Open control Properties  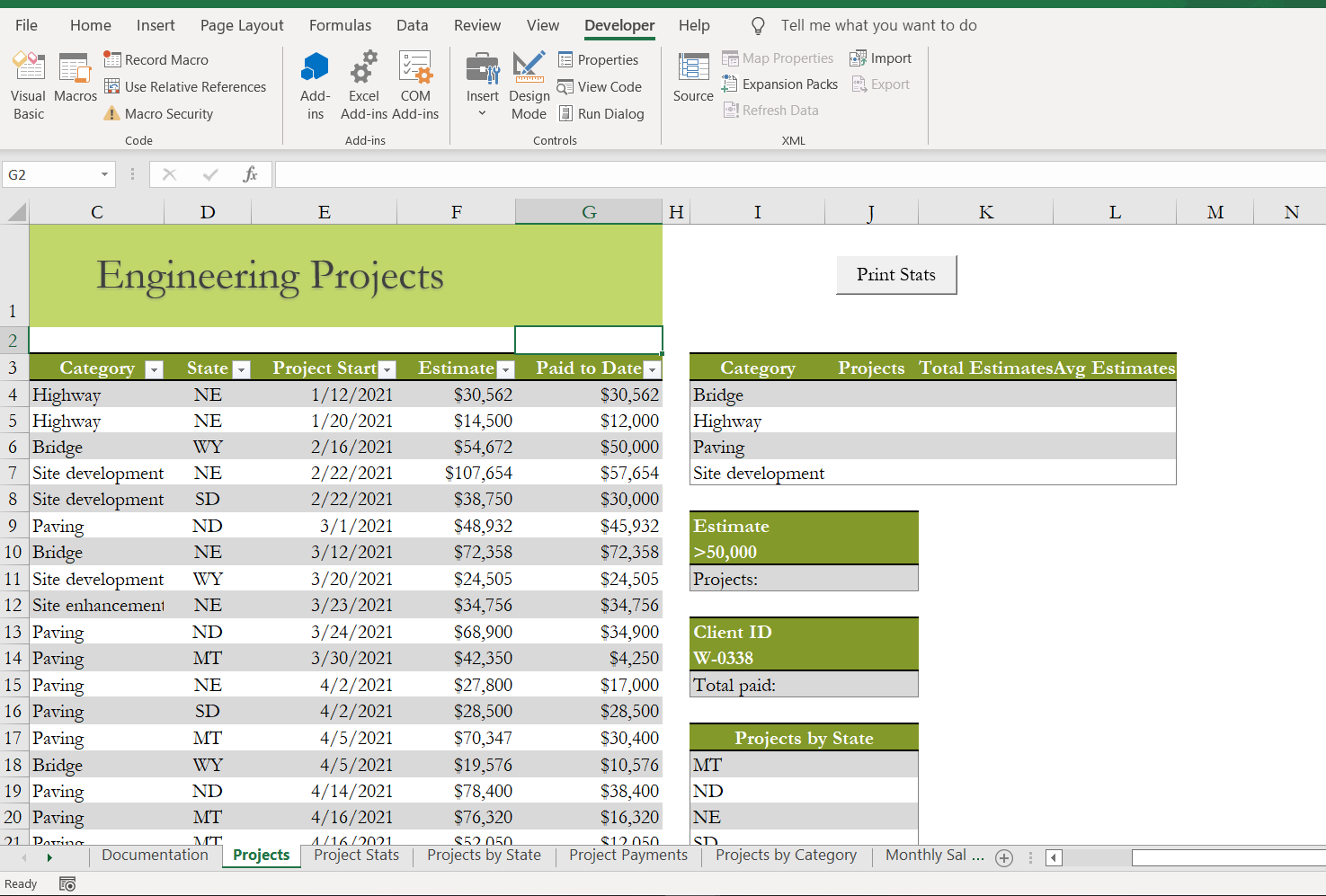599,59
